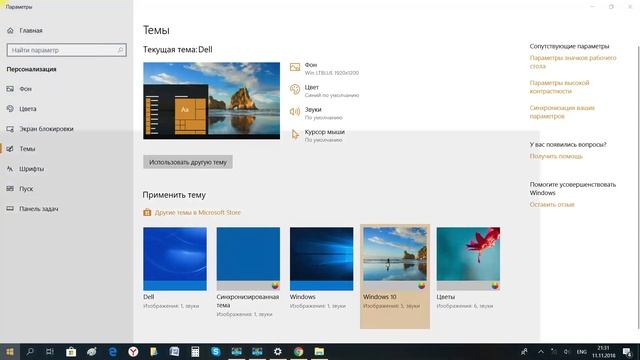
Task: Click the Получить помощь link
Action: (556, 156)
